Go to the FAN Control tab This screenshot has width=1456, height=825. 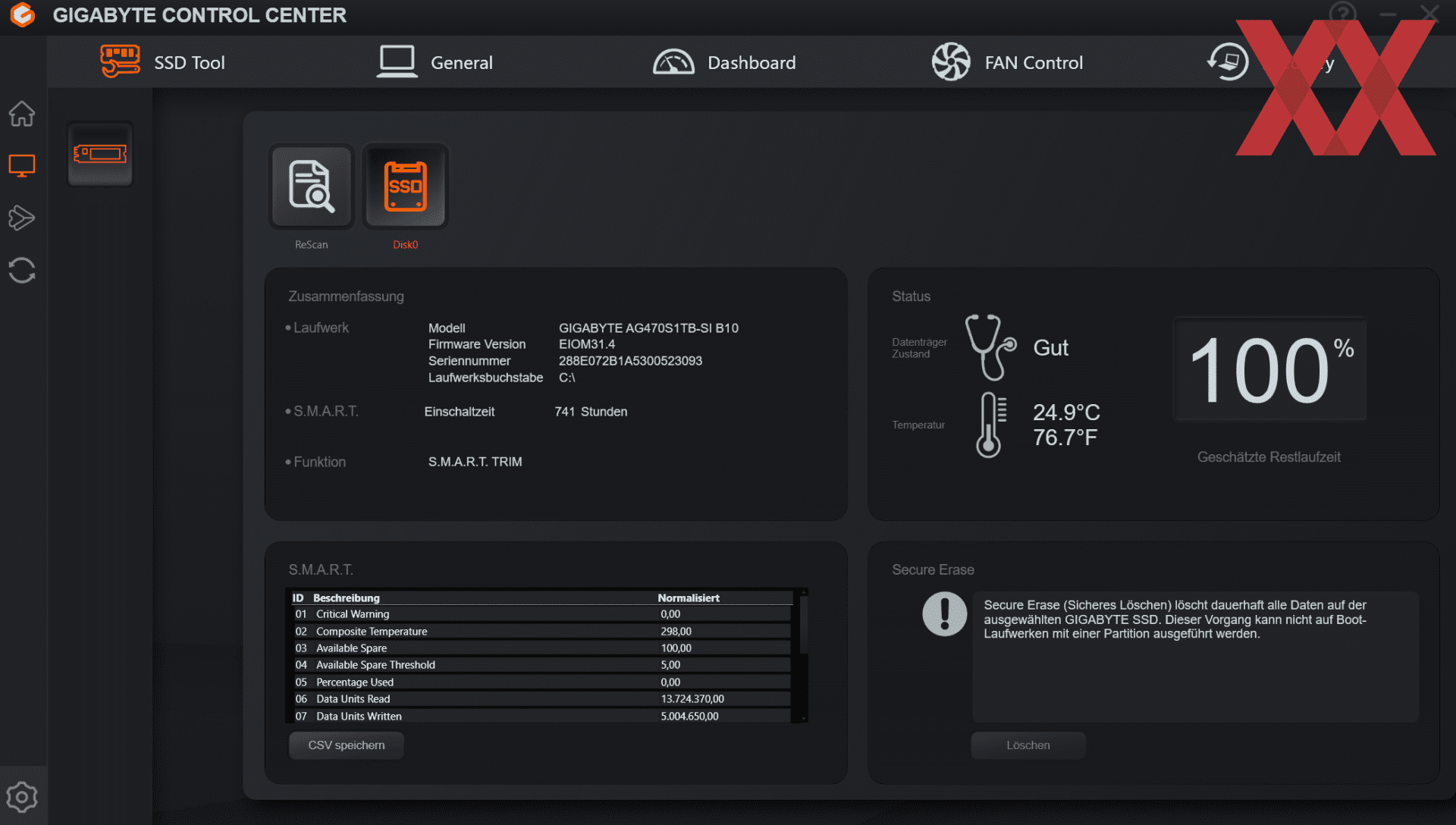coord(1007,62)
